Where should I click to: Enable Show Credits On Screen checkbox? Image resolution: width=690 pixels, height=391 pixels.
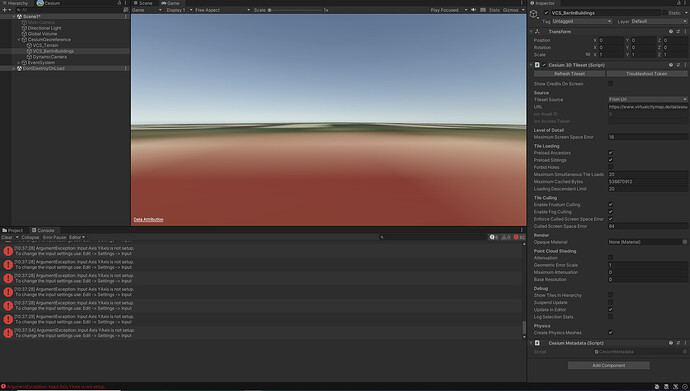(x=610, y=84)
